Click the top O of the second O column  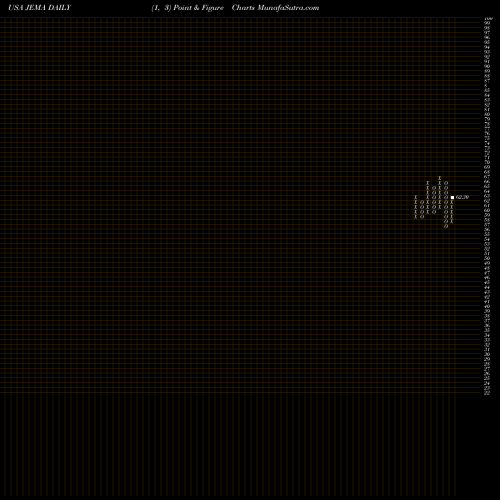434,188
